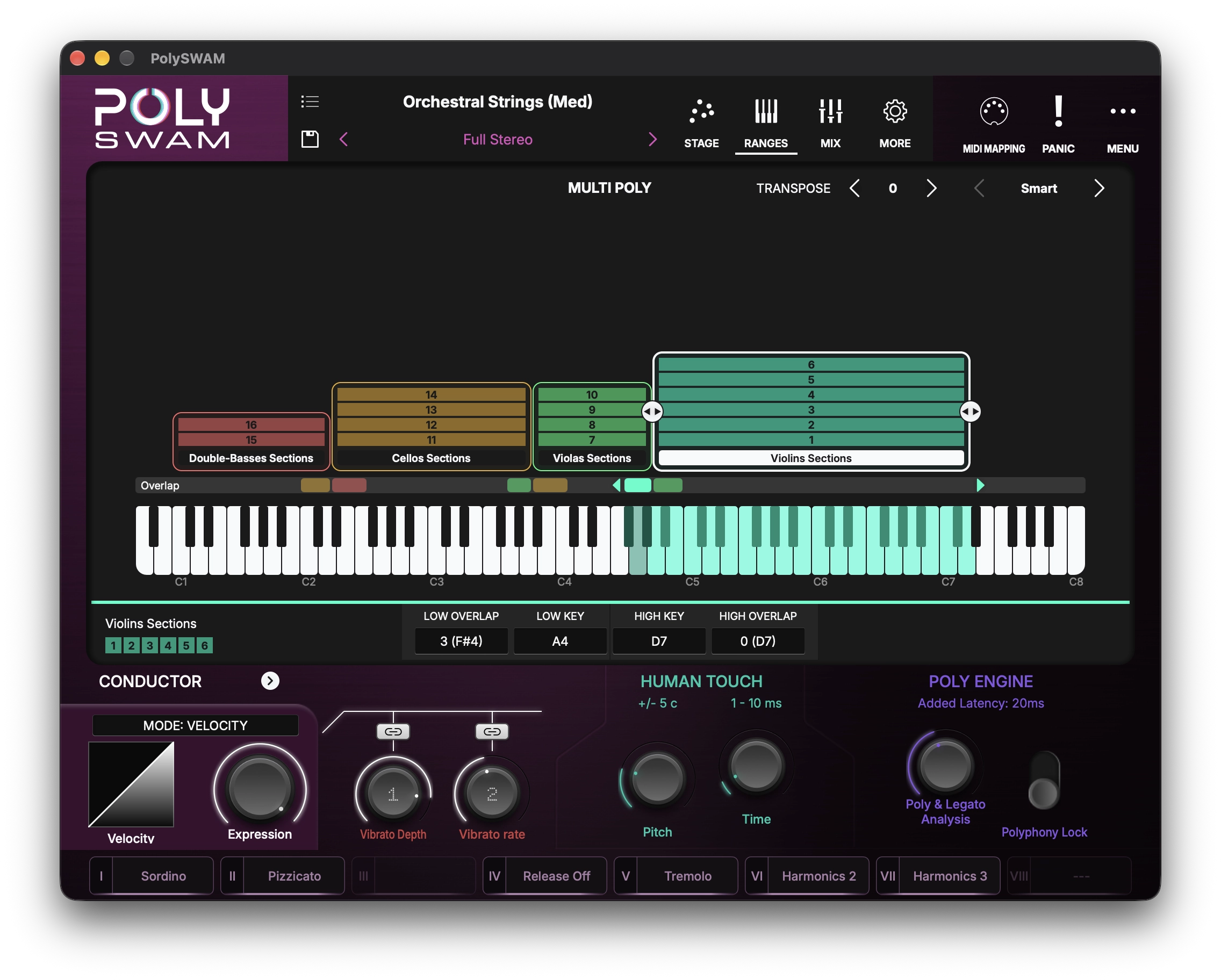Hit the Panic button

[x=1058, y=126]
